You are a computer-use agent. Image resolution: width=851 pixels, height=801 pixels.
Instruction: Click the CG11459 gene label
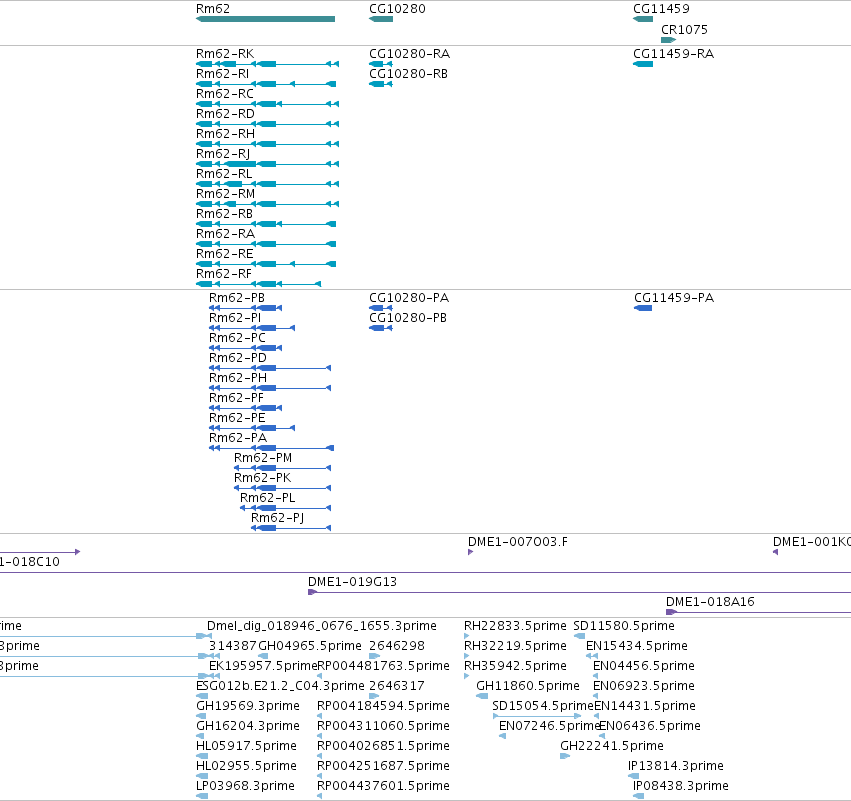pos(661,9)
